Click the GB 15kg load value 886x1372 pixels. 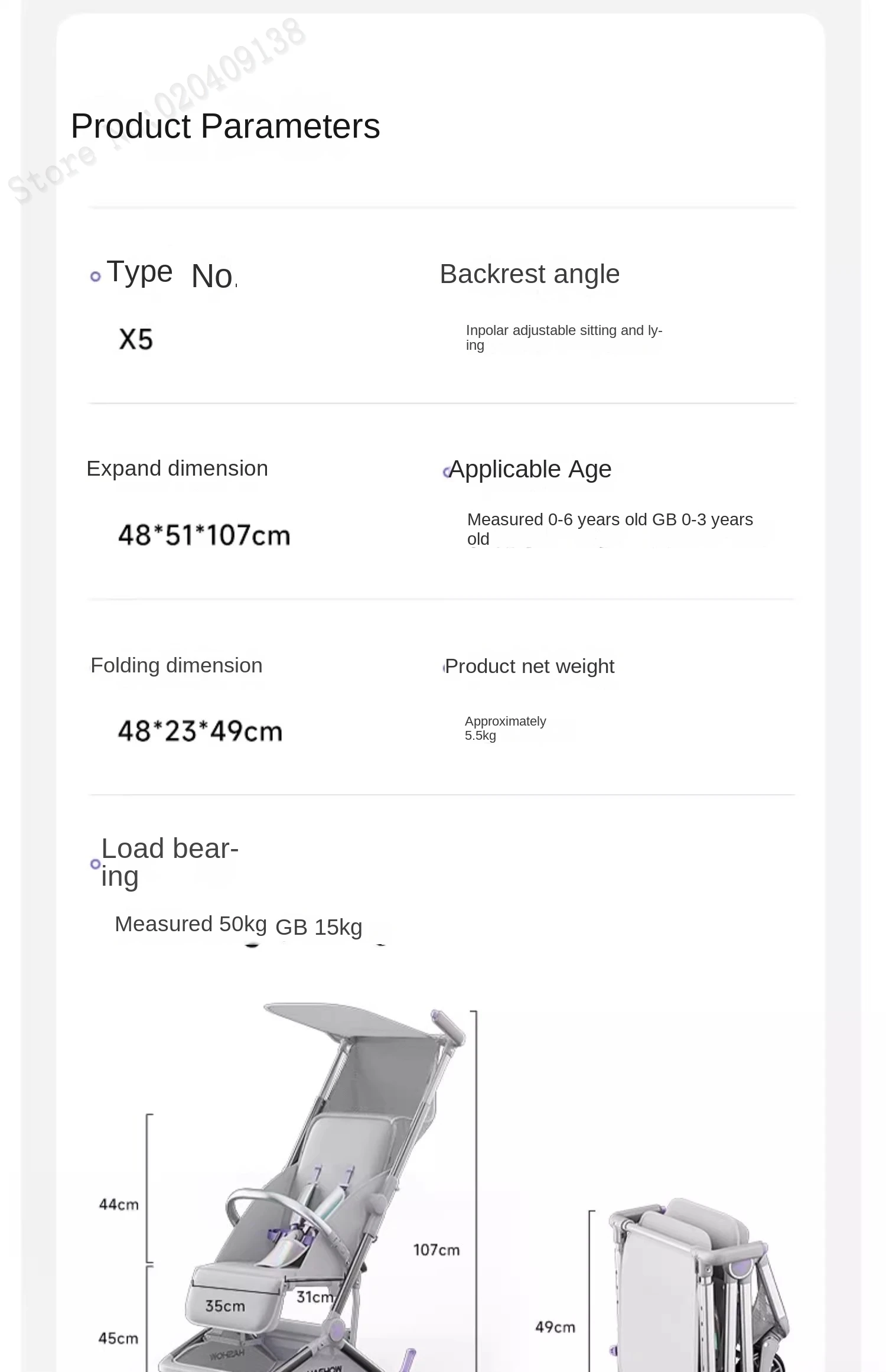tap(319, 928)
